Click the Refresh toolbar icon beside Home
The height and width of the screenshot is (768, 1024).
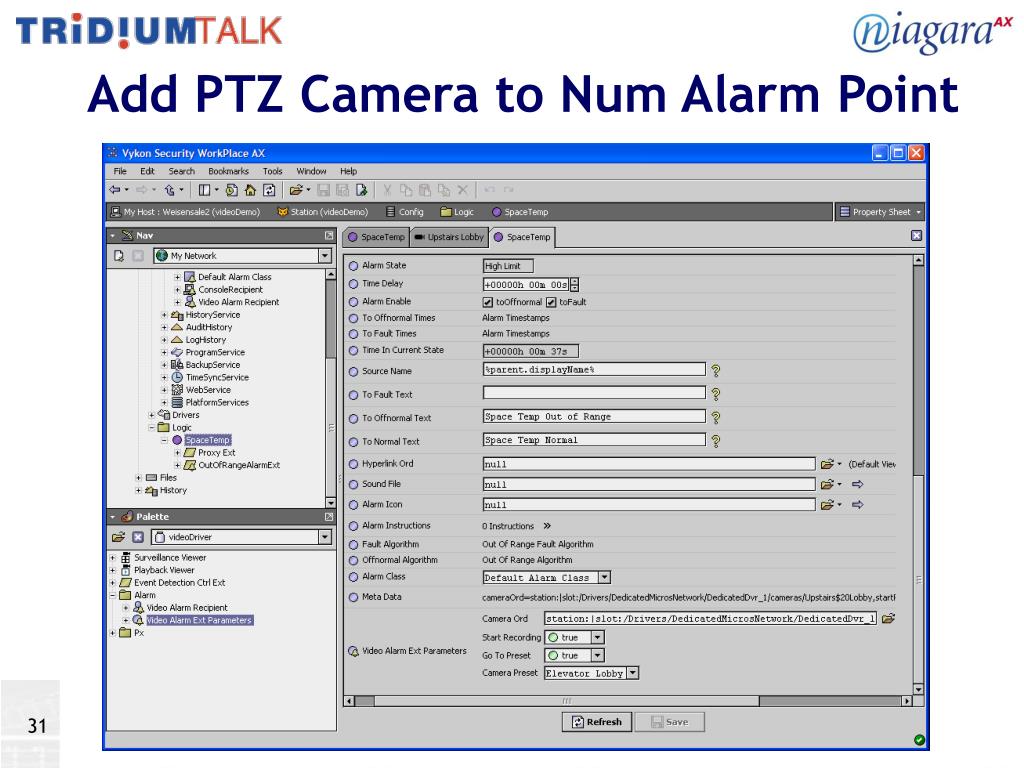(x=269, y=190)
